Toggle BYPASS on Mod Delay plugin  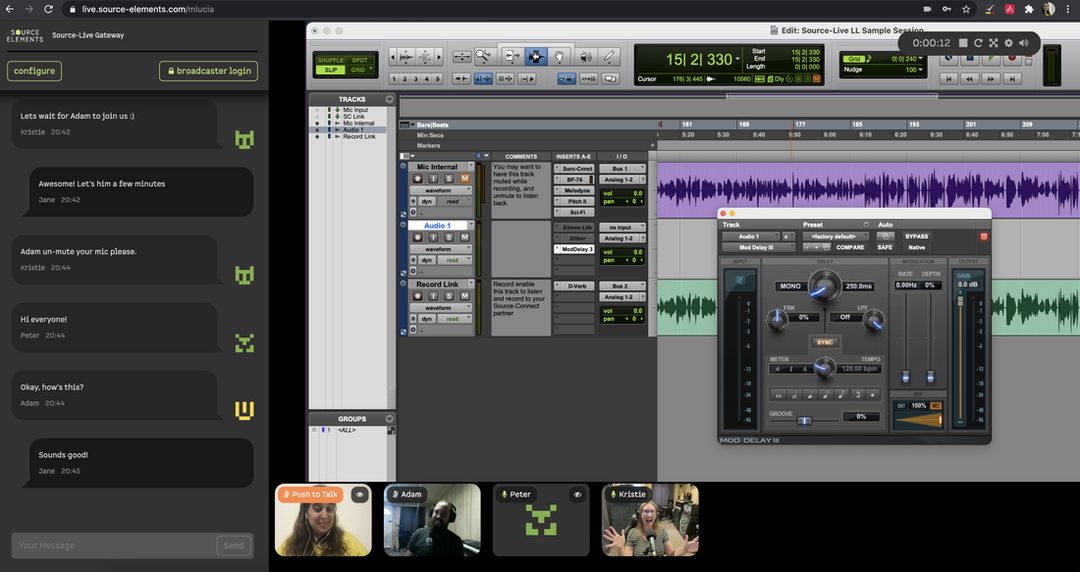click(x=916, y=236)
